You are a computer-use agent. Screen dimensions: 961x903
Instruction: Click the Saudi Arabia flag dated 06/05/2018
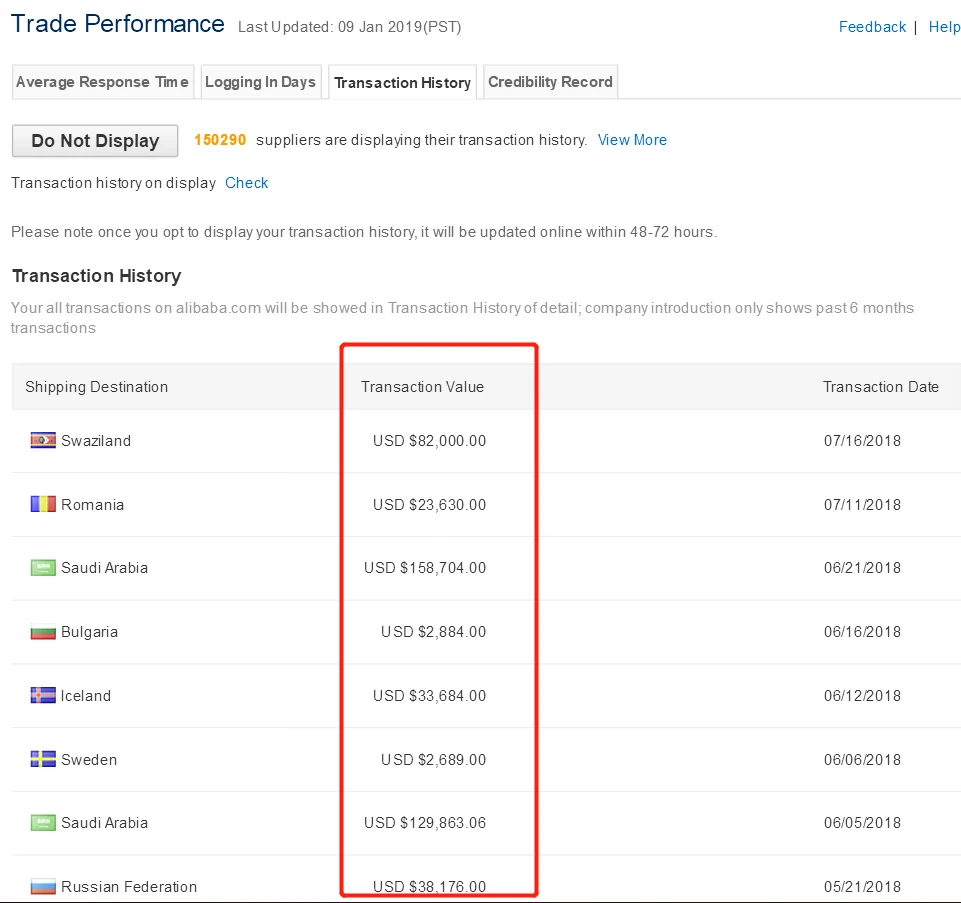point(43,823)
